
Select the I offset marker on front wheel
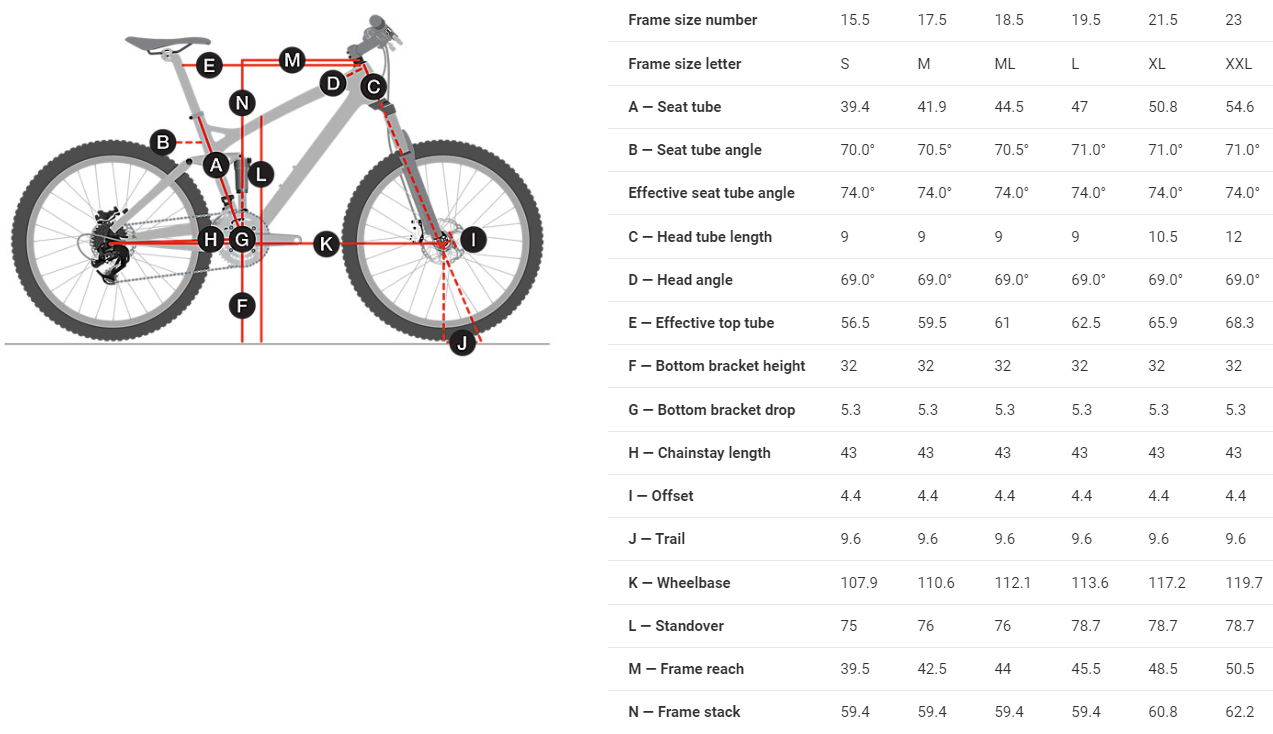473,239
